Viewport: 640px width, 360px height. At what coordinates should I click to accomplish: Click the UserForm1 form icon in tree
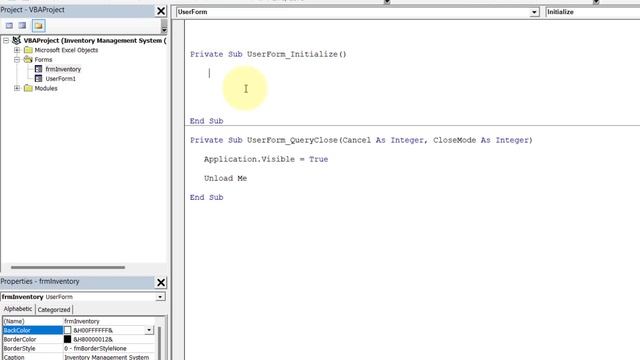point(38,78)
